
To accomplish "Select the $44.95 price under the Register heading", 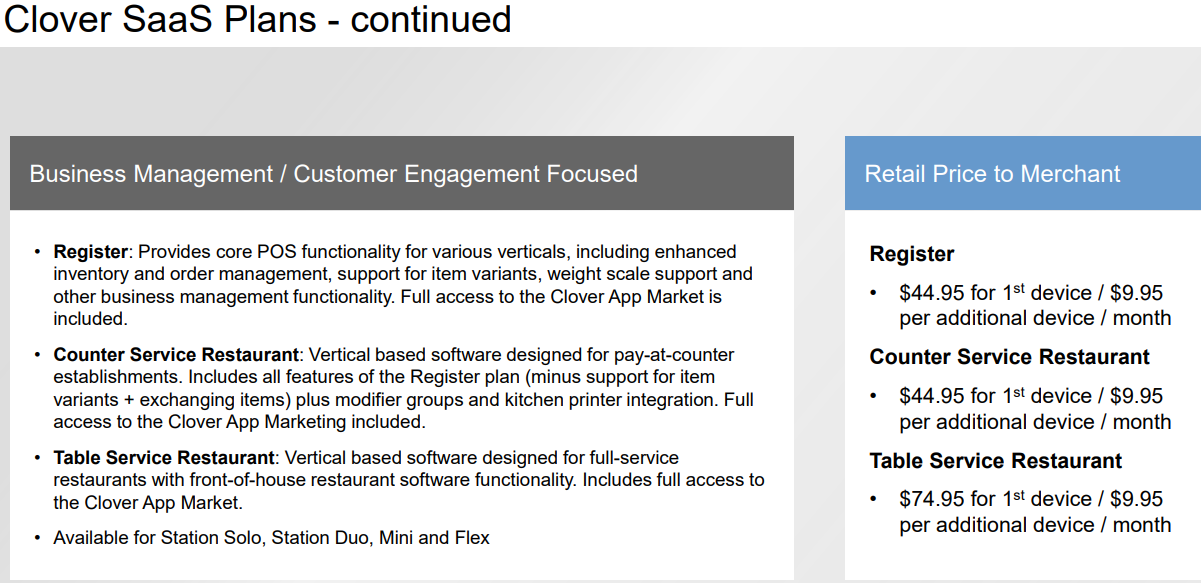I will pos(931,293).
